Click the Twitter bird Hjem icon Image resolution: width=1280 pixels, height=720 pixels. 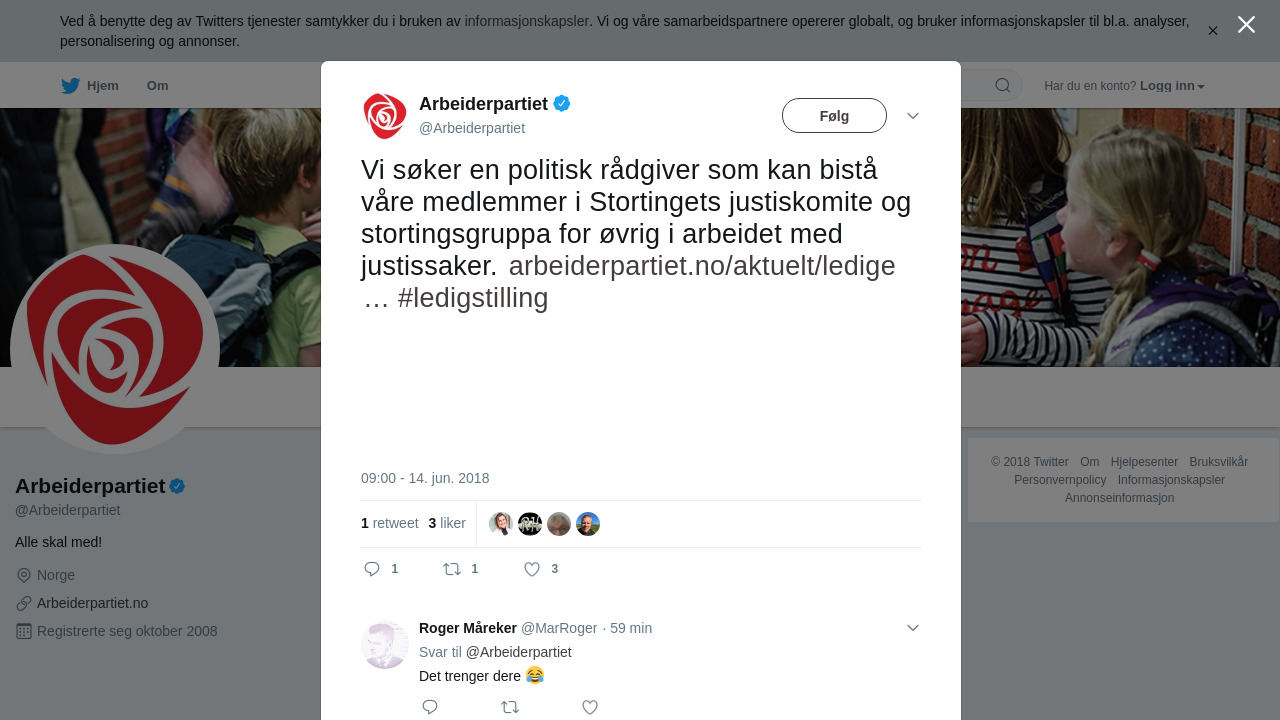[x=71, y=86]
